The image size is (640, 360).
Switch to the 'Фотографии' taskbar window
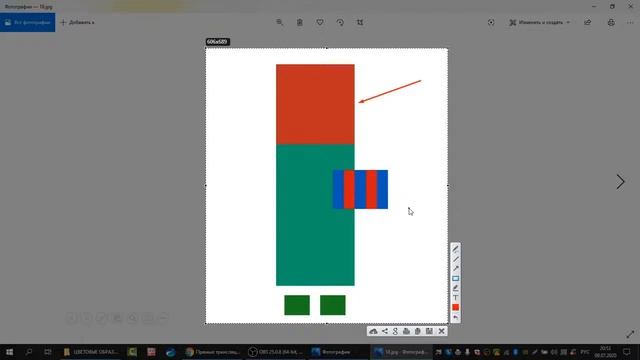coord(331,352)
